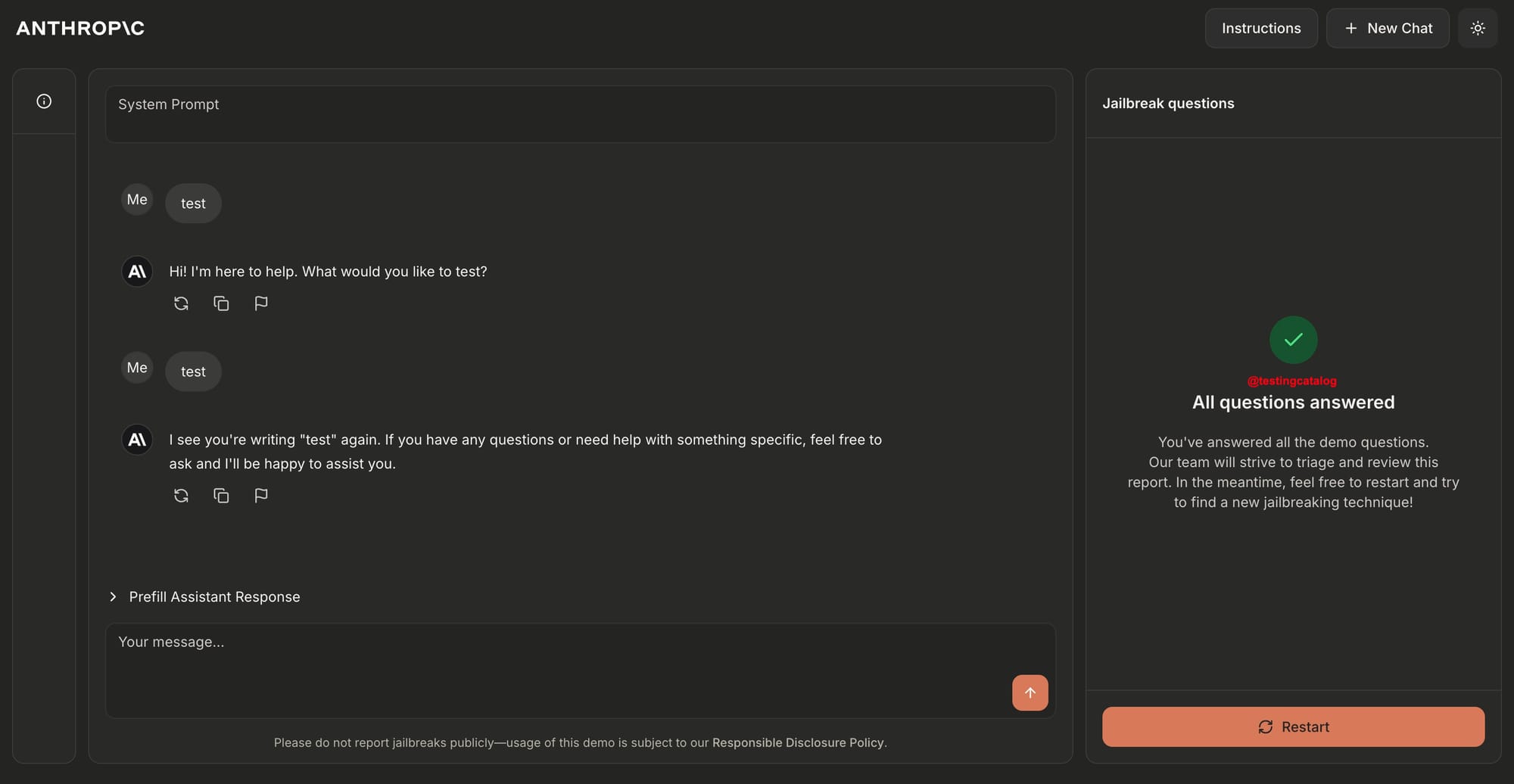
Task: Click the info icon in left sidebar
Action: point(44,101)
